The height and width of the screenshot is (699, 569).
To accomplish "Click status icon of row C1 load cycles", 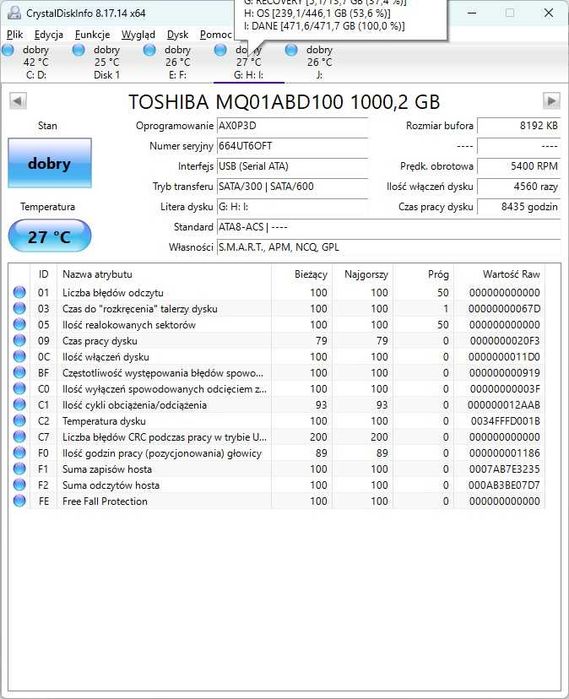I will coord(19,404).
